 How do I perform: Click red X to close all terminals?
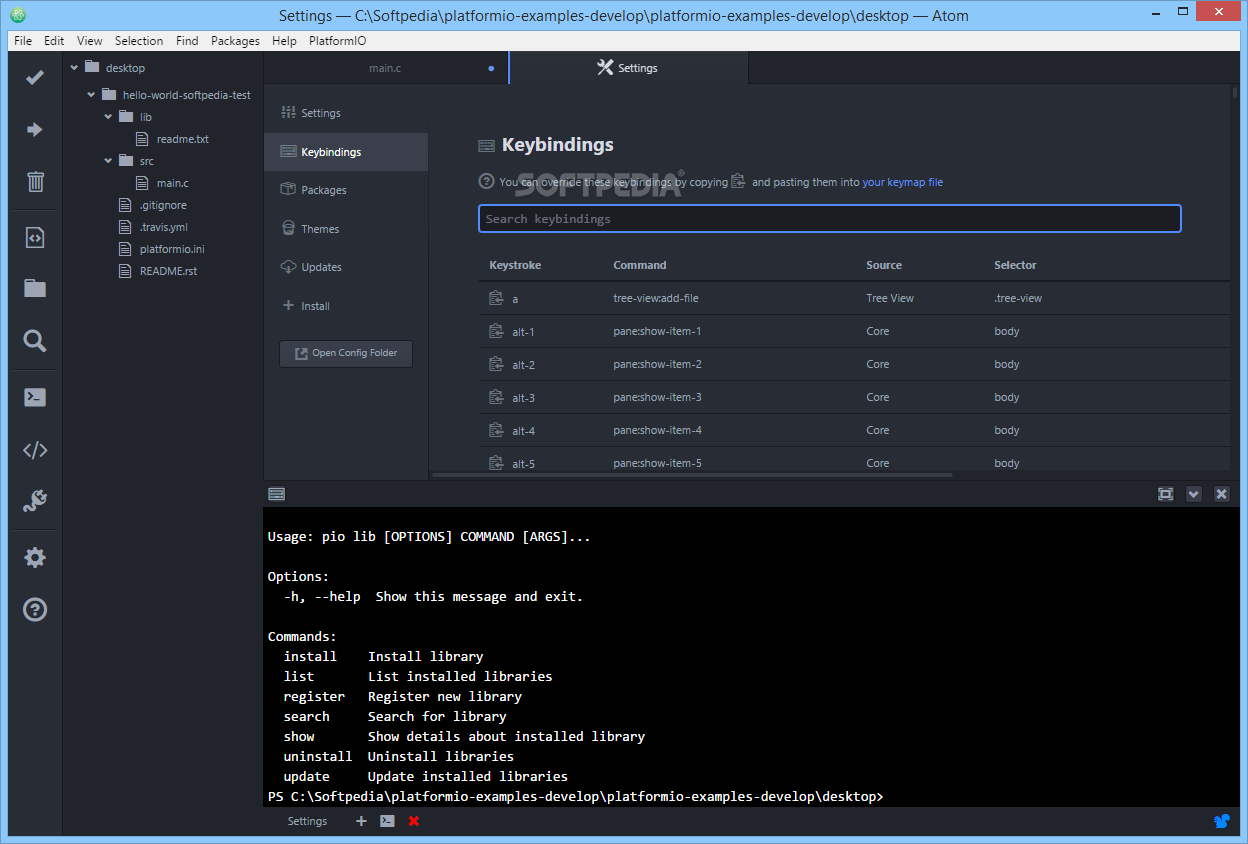tap(414, 821)
